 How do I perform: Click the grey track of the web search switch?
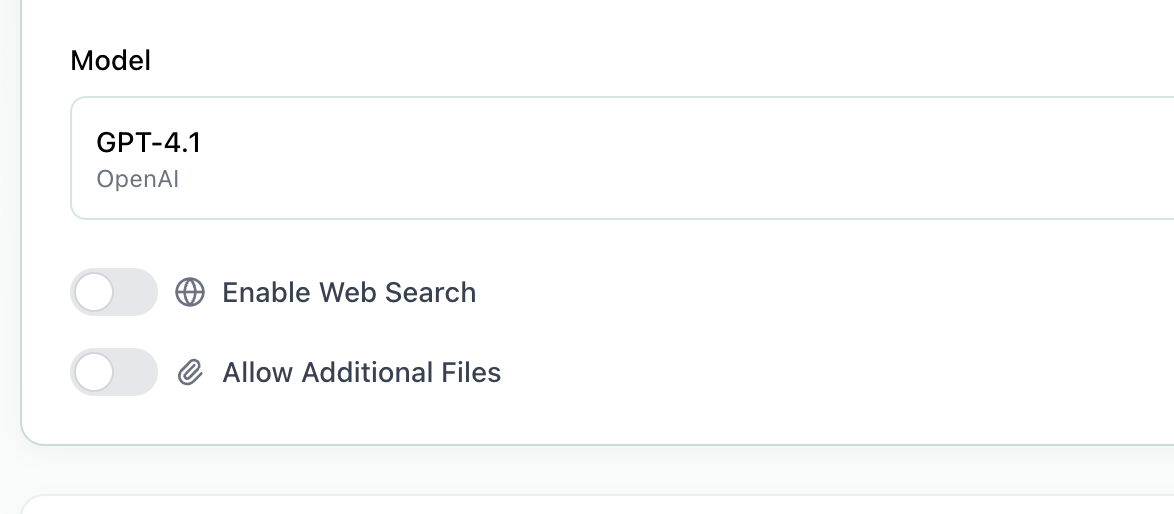(x=136, y=292)
